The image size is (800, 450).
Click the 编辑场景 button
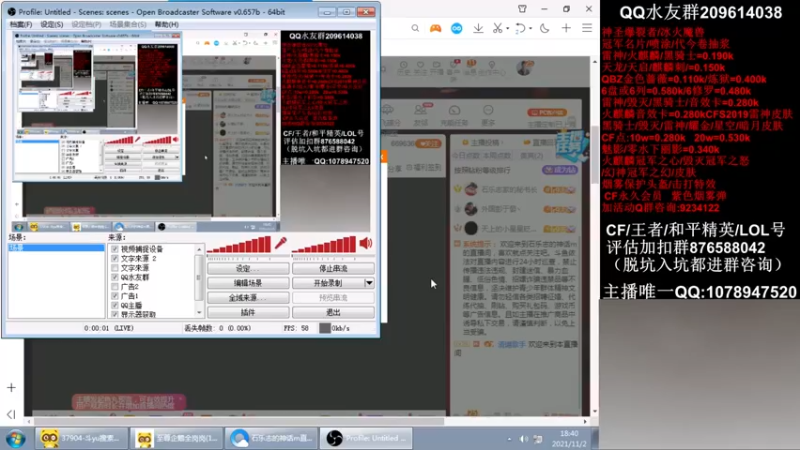[247, 283]
